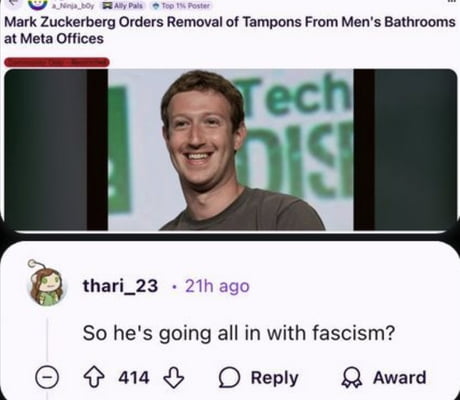This screenshot has height=400, width=460.
Task: Click the red redacted source link bar
Action: click(57, 62)
